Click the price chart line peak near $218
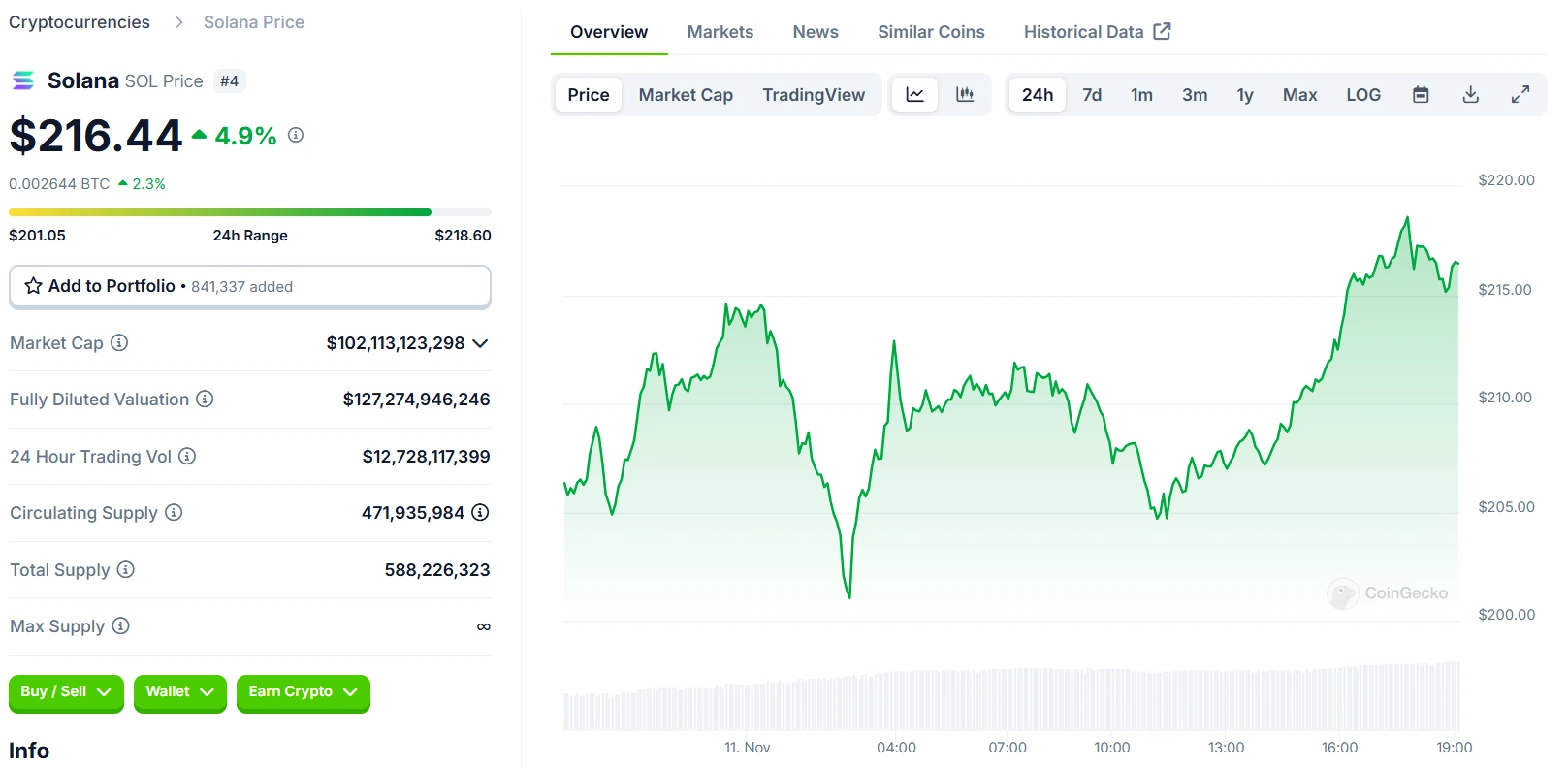This screenshot has height=768, width=1568. 1407,219
